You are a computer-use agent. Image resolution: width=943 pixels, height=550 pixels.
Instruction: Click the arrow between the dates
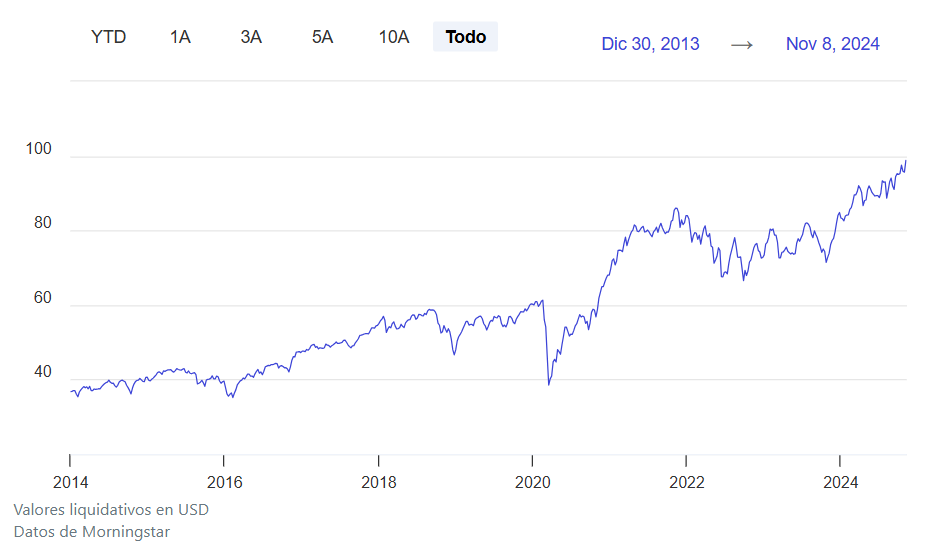click(741, 44)
